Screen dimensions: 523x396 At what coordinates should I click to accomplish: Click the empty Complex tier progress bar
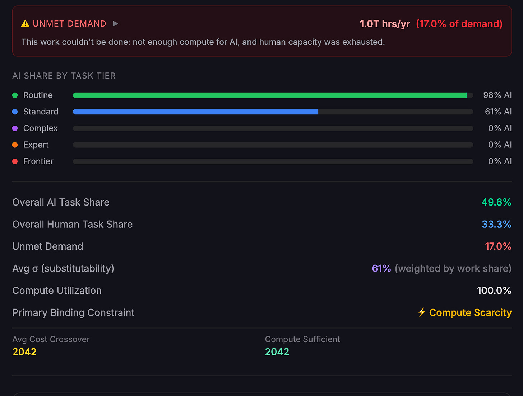273,128
